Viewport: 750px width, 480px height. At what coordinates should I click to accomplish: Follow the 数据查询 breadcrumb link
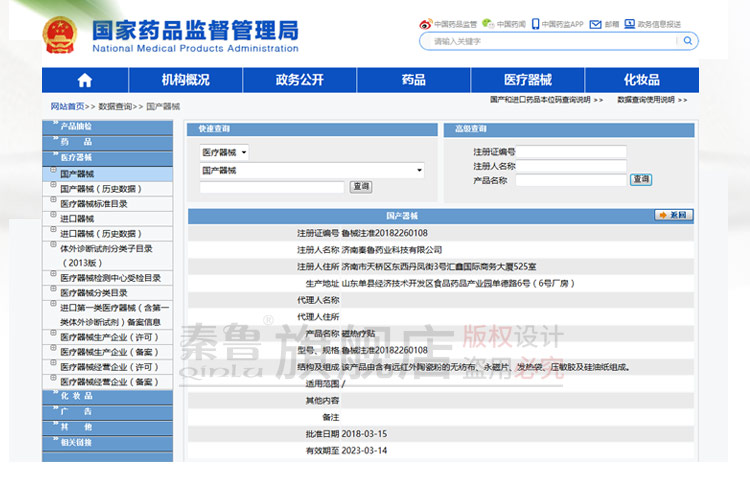click(x=115, y=106)
